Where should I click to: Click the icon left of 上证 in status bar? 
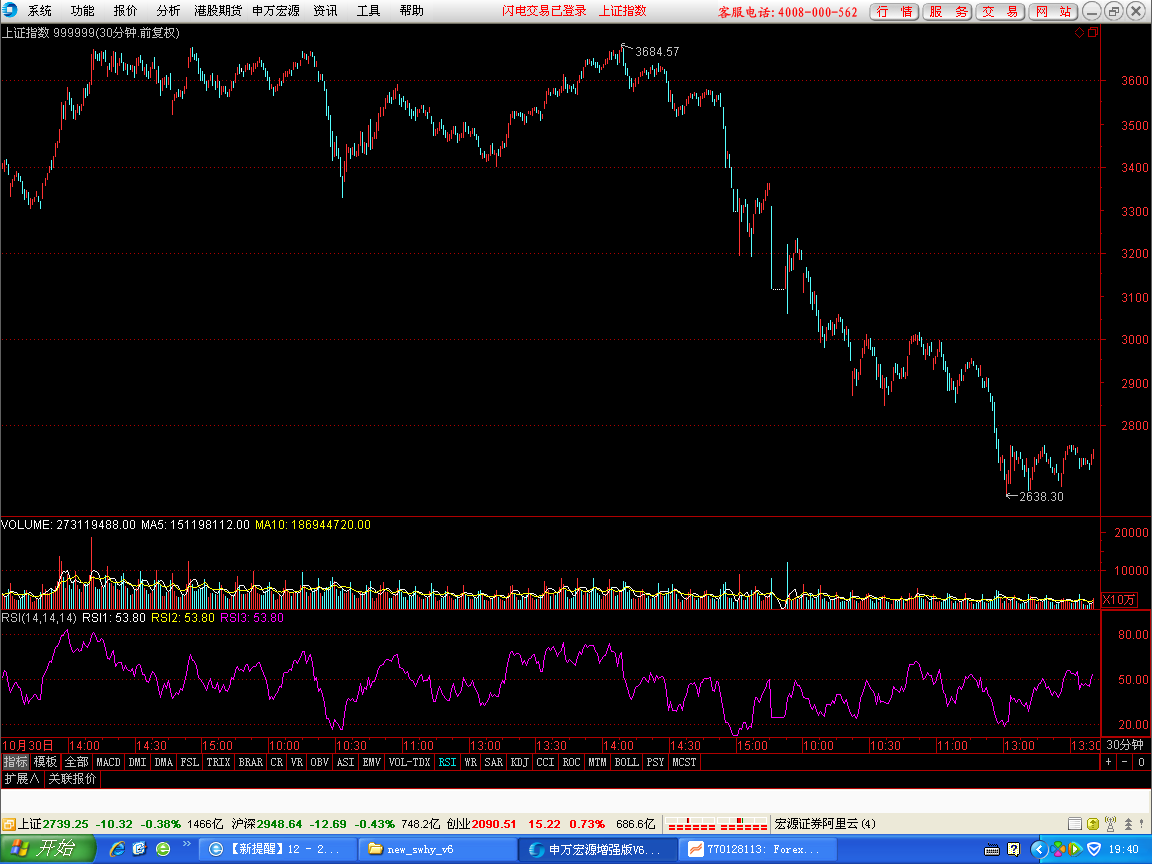click(9, 824)
